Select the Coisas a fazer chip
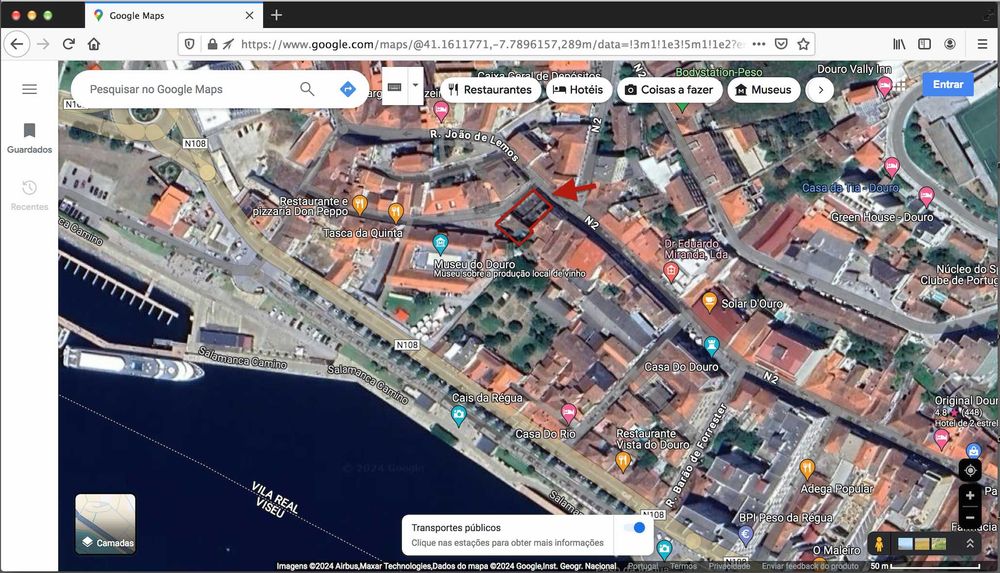 (670, 90)
